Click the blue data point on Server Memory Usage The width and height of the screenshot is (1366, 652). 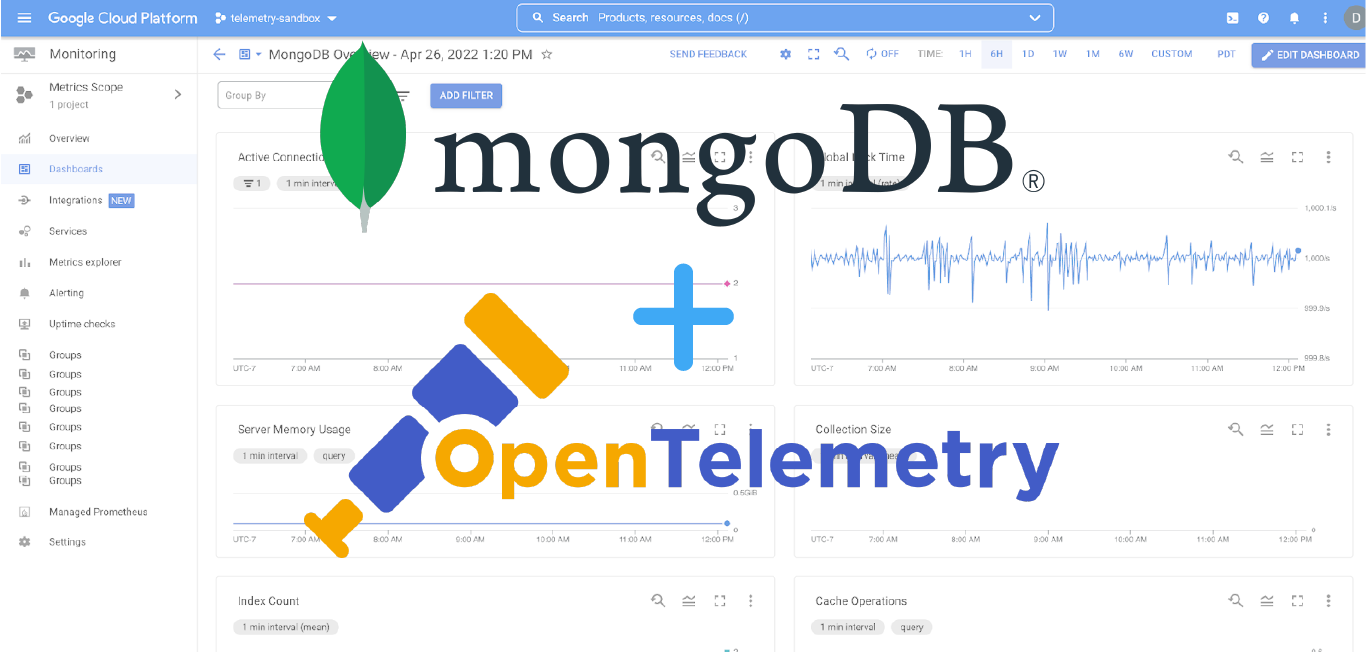726,522
